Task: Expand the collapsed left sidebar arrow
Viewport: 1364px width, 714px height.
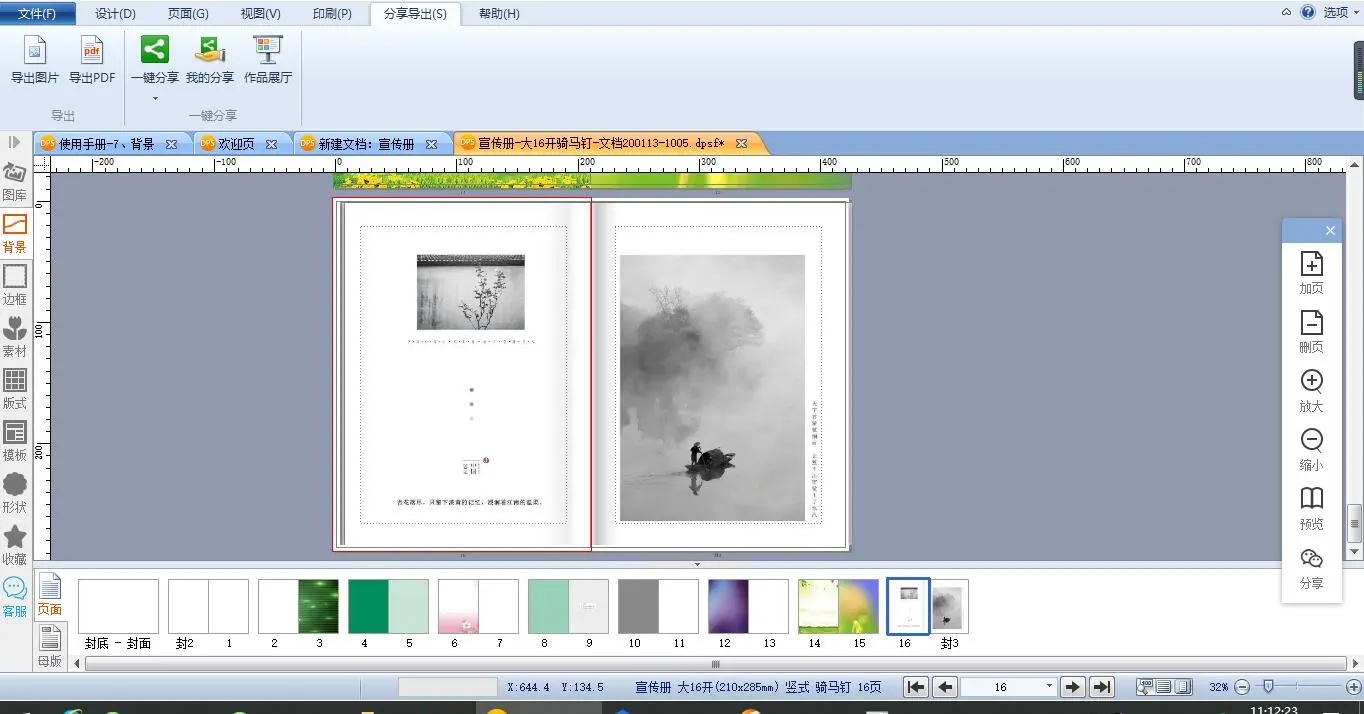Action: point(14,143)
